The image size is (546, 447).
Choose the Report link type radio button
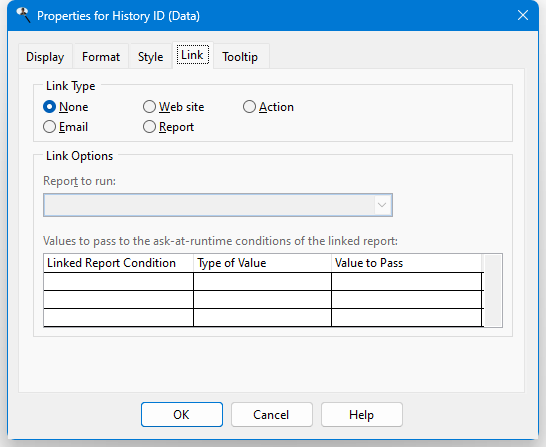tap(169, 127)
